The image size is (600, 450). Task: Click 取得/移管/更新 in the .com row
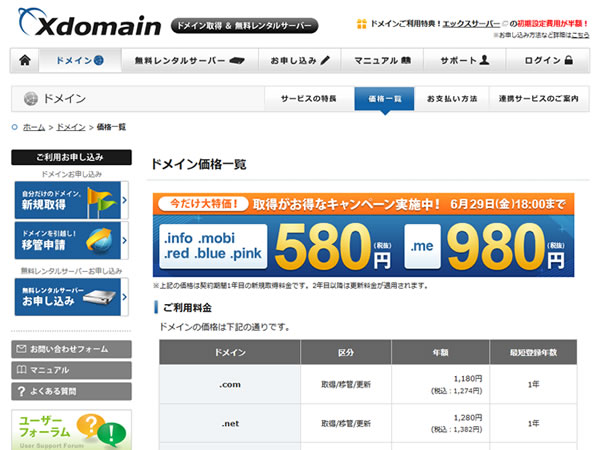[x=346, y=385]
